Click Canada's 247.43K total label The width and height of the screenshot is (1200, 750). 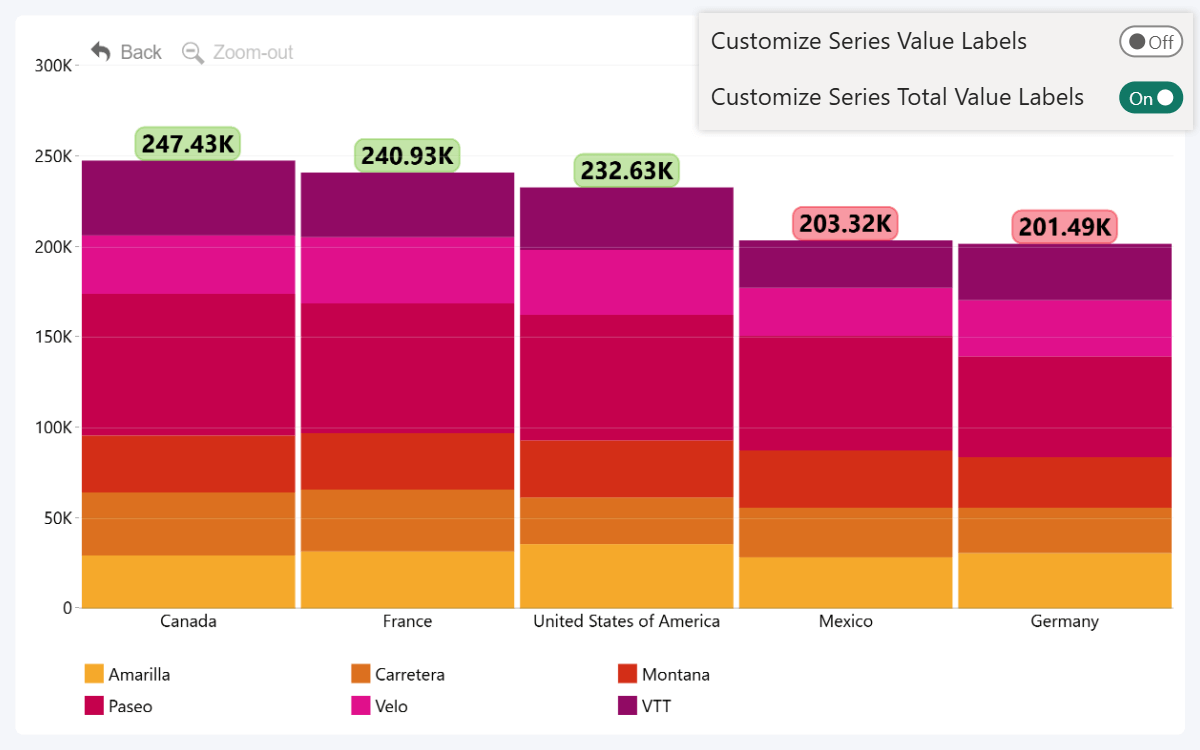pyautogui.click(x=188, y=144)
